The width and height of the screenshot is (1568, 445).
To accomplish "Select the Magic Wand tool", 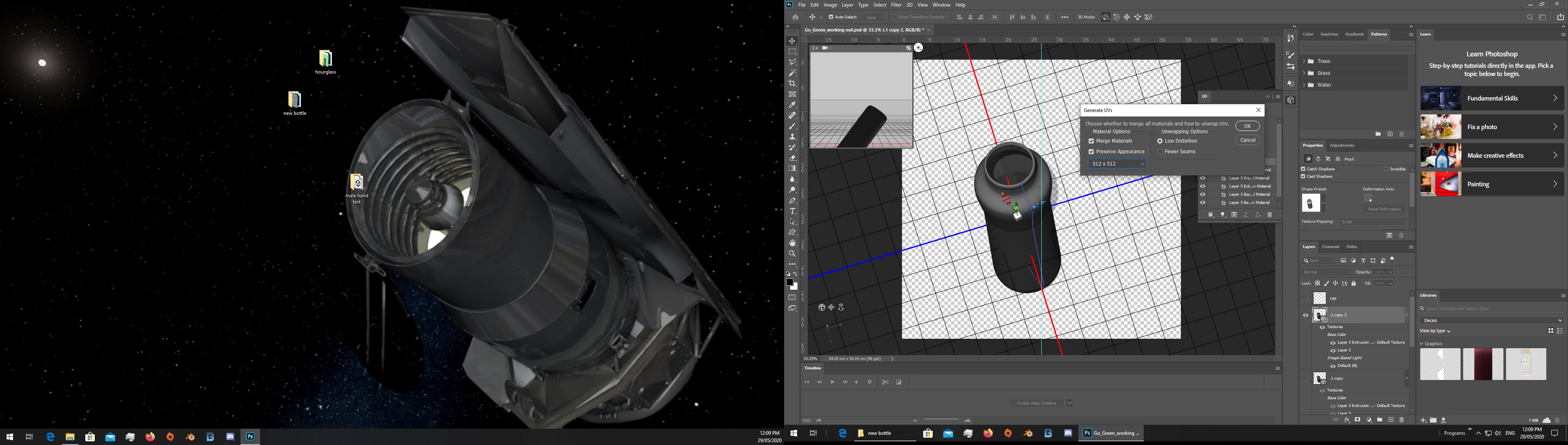I will point(792,72).
